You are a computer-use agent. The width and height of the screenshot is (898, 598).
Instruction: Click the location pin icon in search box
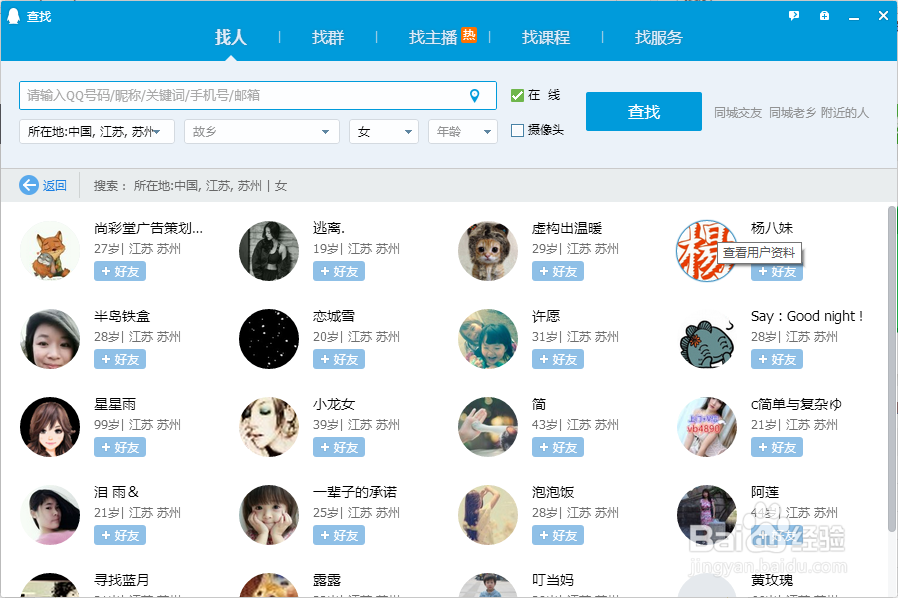(474, 96)
